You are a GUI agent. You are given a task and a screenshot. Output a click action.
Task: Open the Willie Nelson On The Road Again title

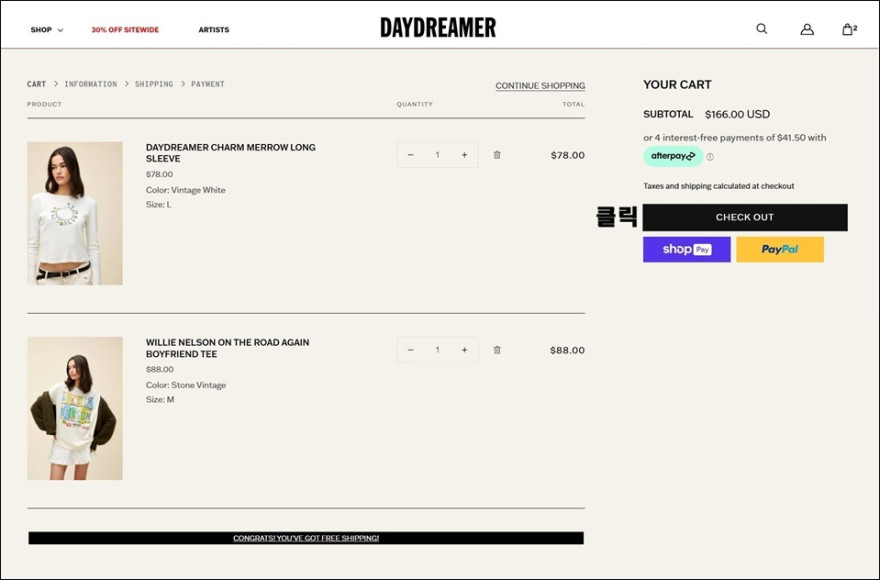coord(227,348)
